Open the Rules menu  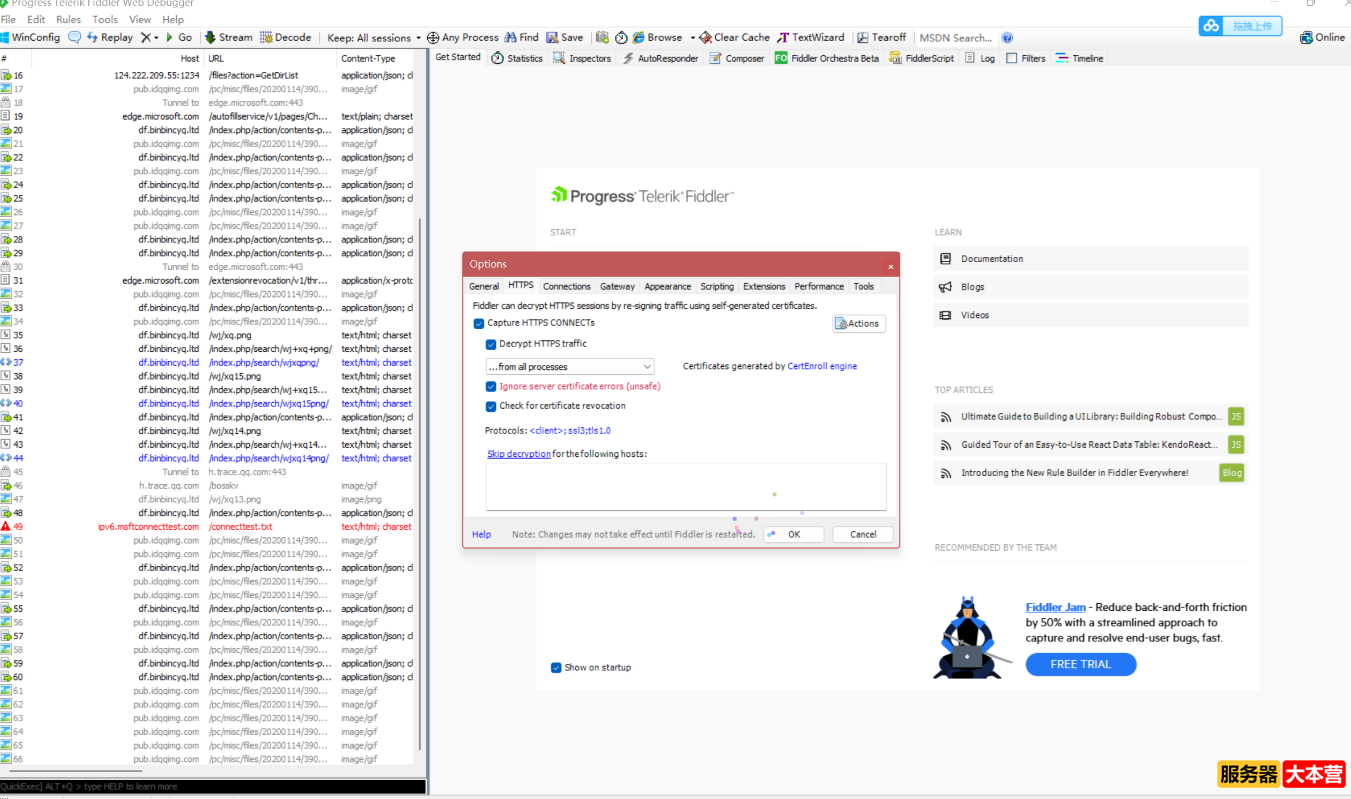[68, 19]
